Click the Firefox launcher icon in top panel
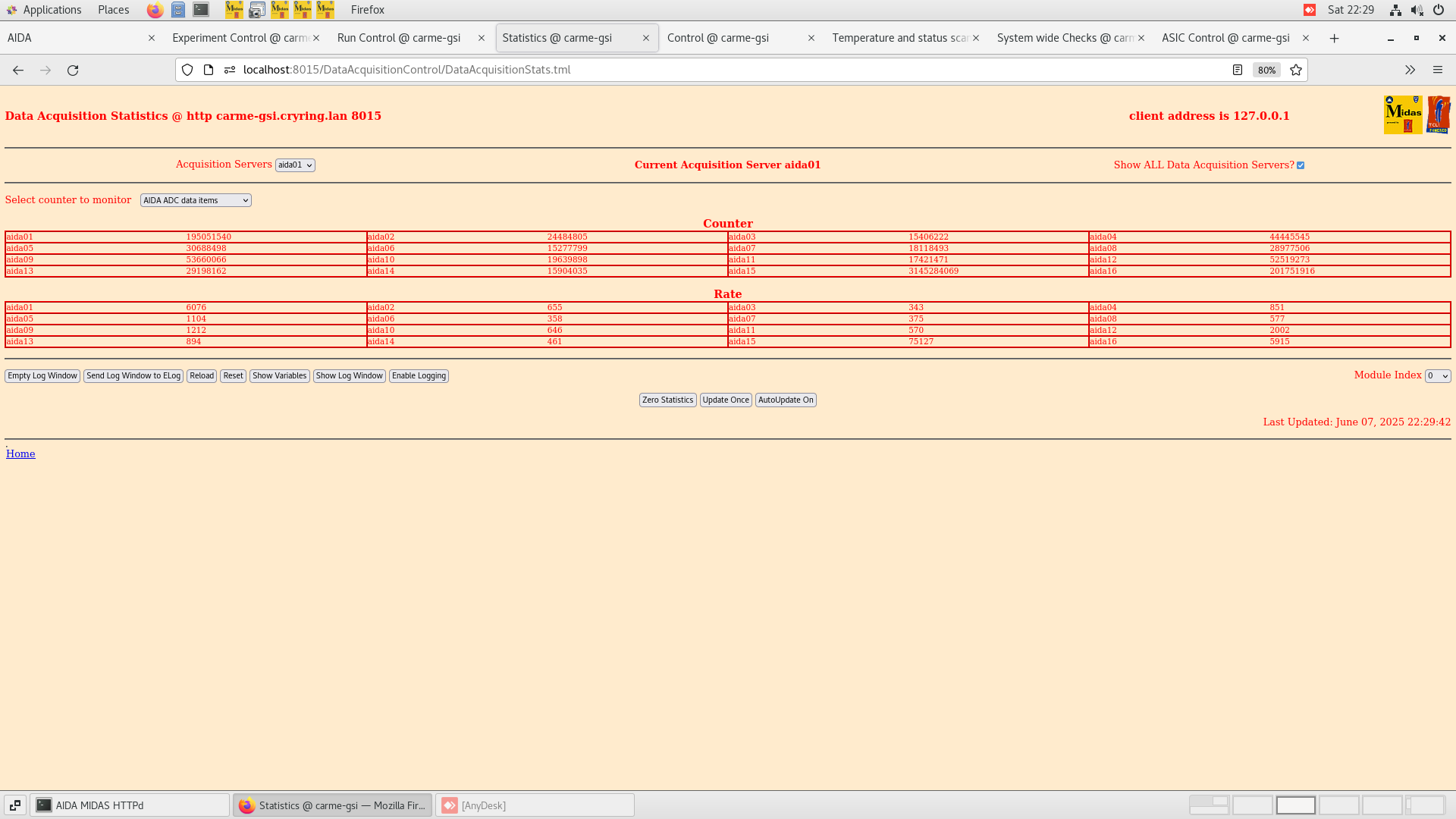1456x819 pixels. pyautogui.click(x=155, y=10)
